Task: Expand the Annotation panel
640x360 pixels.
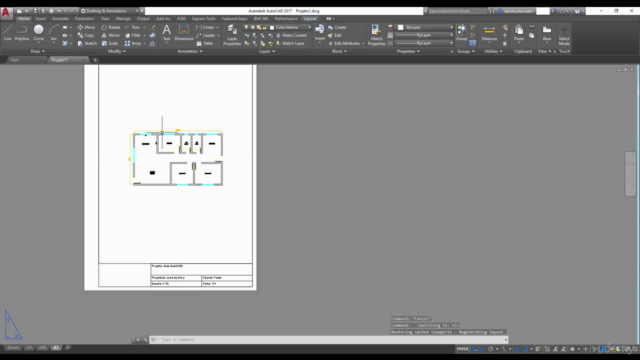Action: [190, 51]
